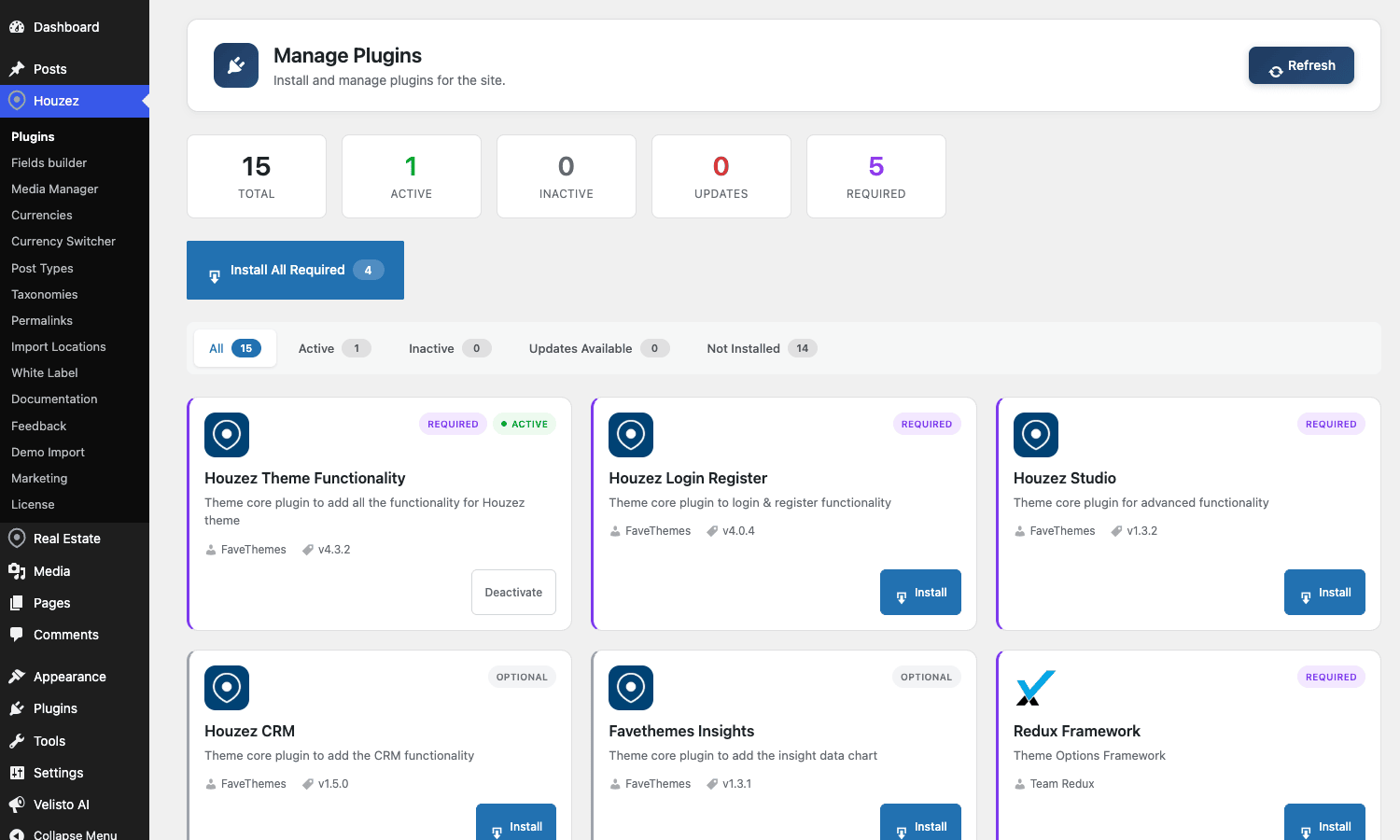The image size is (1400, 840).
Task: Click the Appearance paintbrush icon
Action: tap(17, 677)
